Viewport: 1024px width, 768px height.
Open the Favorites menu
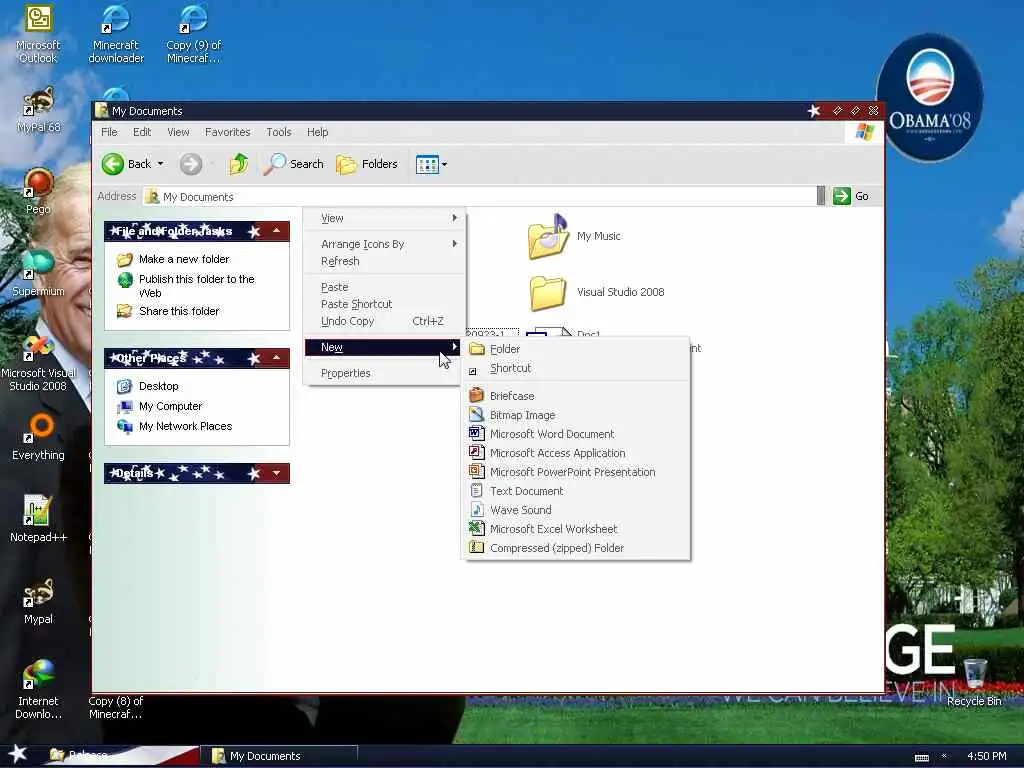tap(227, 132)
